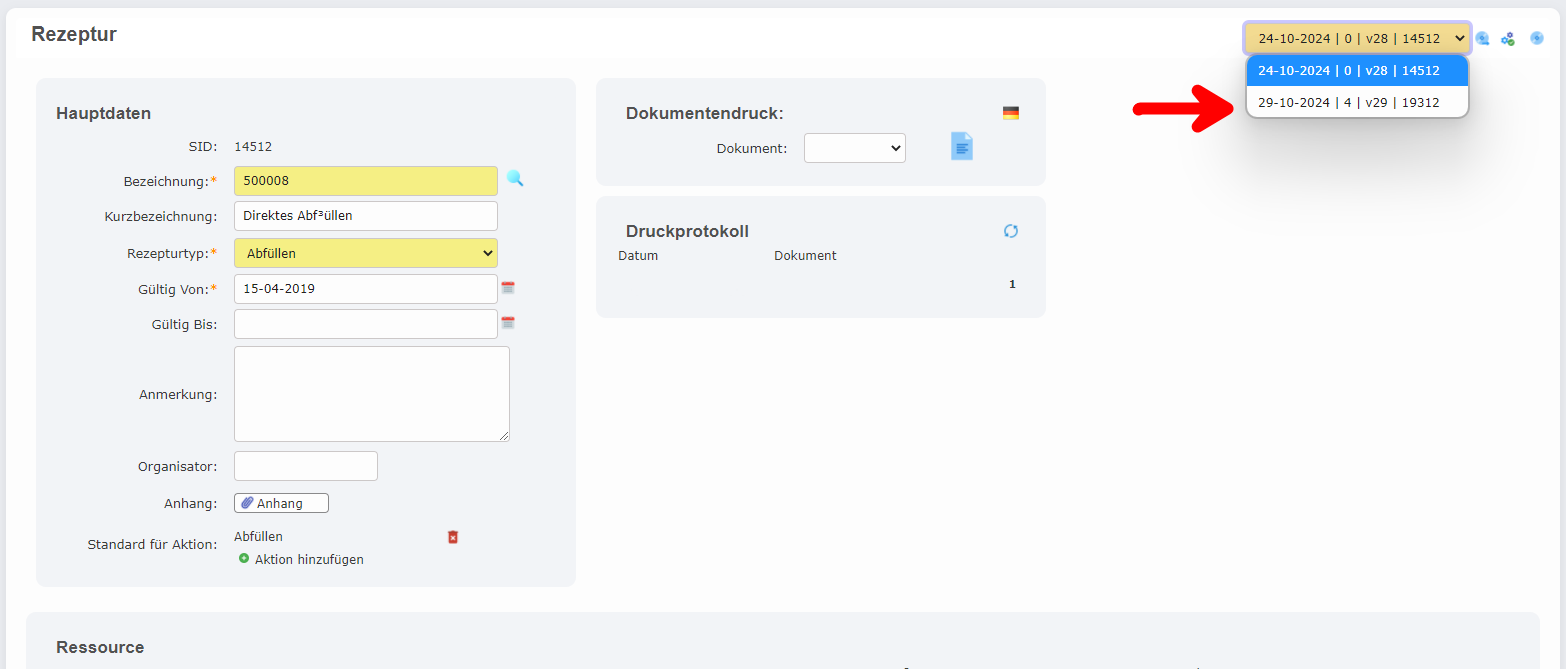Open the version selector dropdown
This screenshot has width=1566, height=669.
point(1357,37)
